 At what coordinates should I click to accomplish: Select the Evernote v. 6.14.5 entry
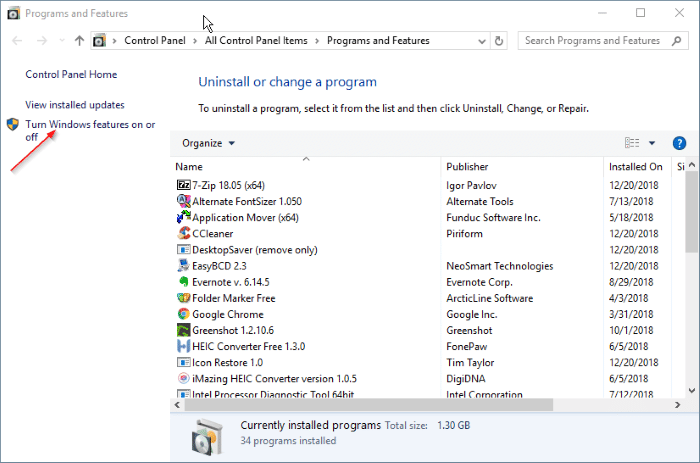click(230, 282)
